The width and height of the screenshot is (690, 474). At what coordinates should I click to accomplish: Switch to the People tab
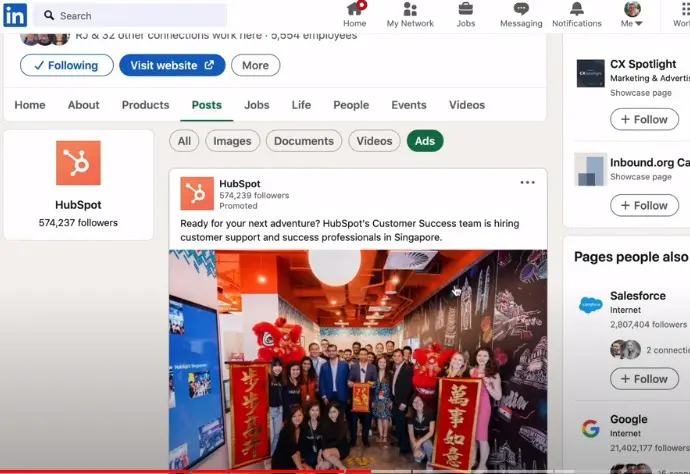pos(351,105)
